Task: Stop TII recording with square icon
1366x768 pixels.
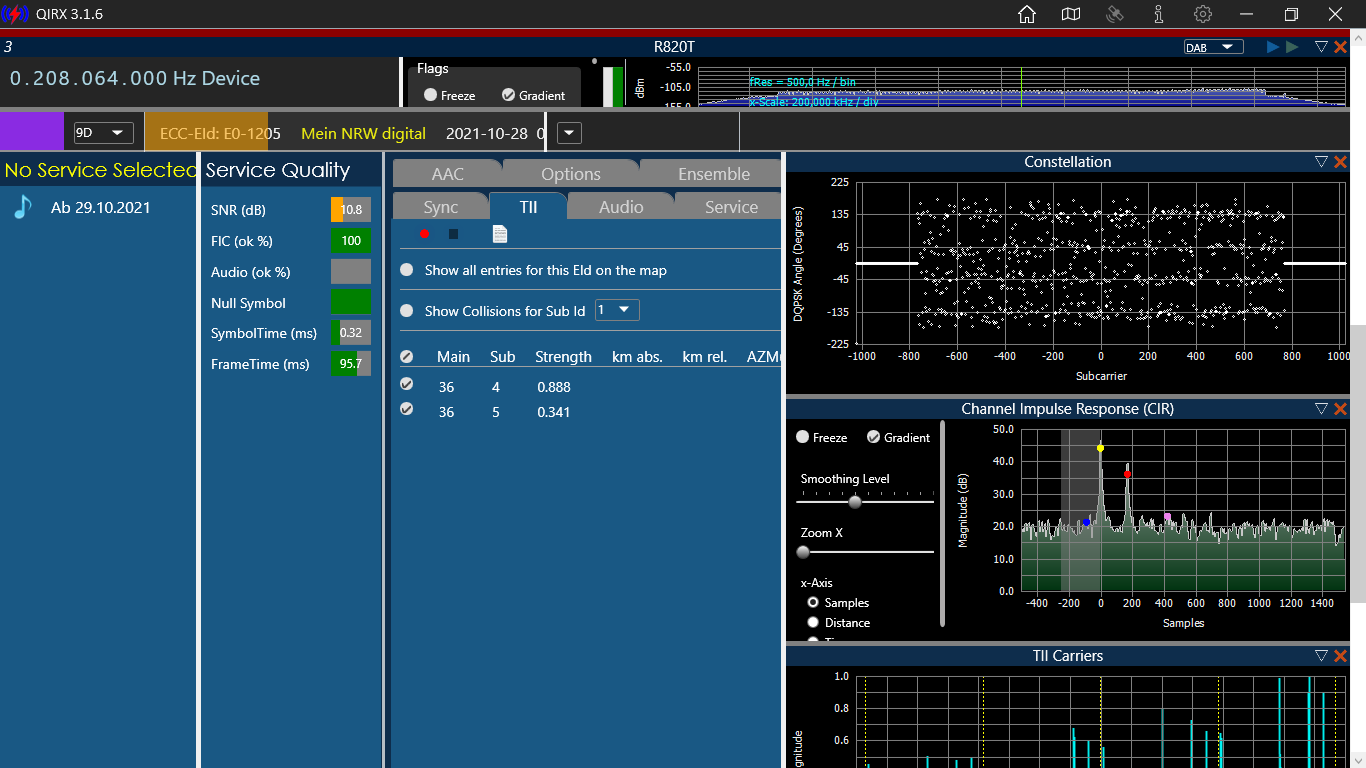Action: click(x=453, y=233)
